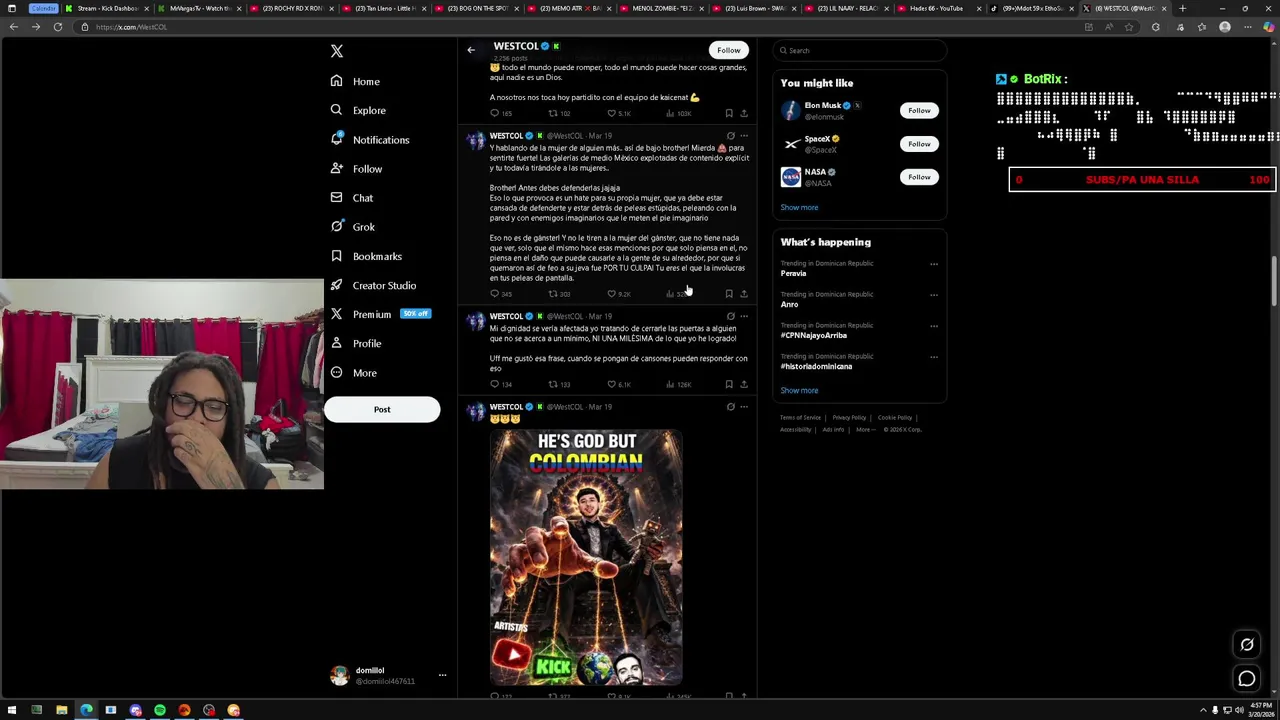1280x720 pixels.
Task: Like the post with 9.2K likes
Action: pyautogui.click(x=619, y=294)
